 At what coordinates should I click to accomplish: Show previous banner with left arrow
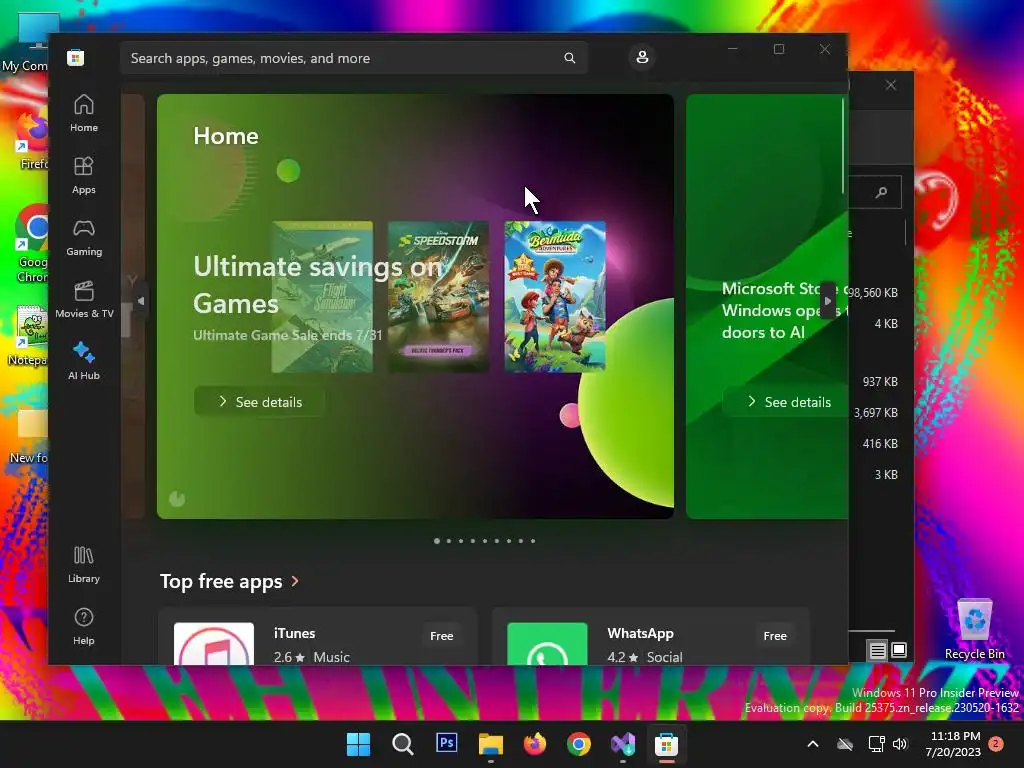pos(141,301)
